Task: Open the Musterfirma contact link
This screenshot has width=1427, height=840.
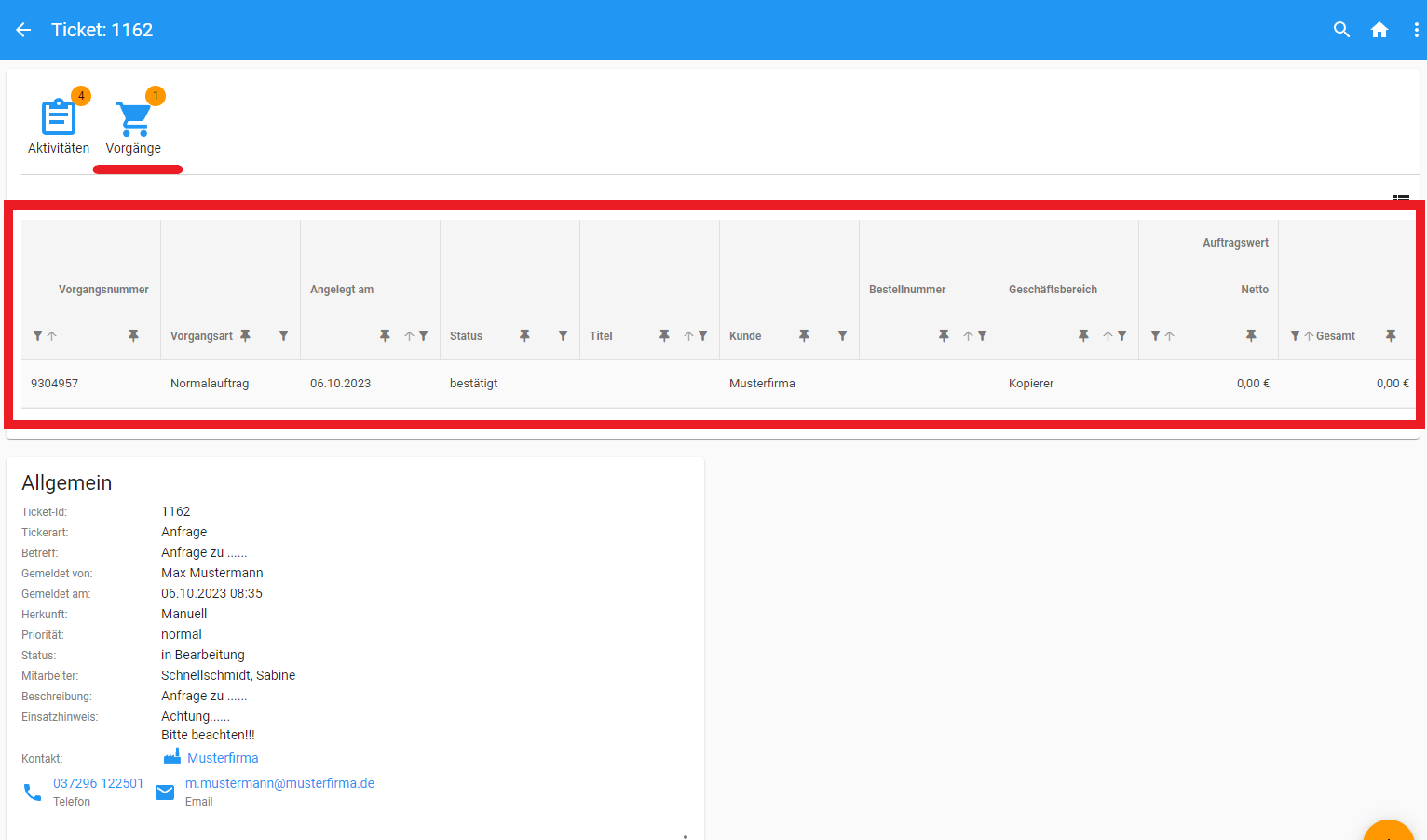Action: [x=223, y=758]
